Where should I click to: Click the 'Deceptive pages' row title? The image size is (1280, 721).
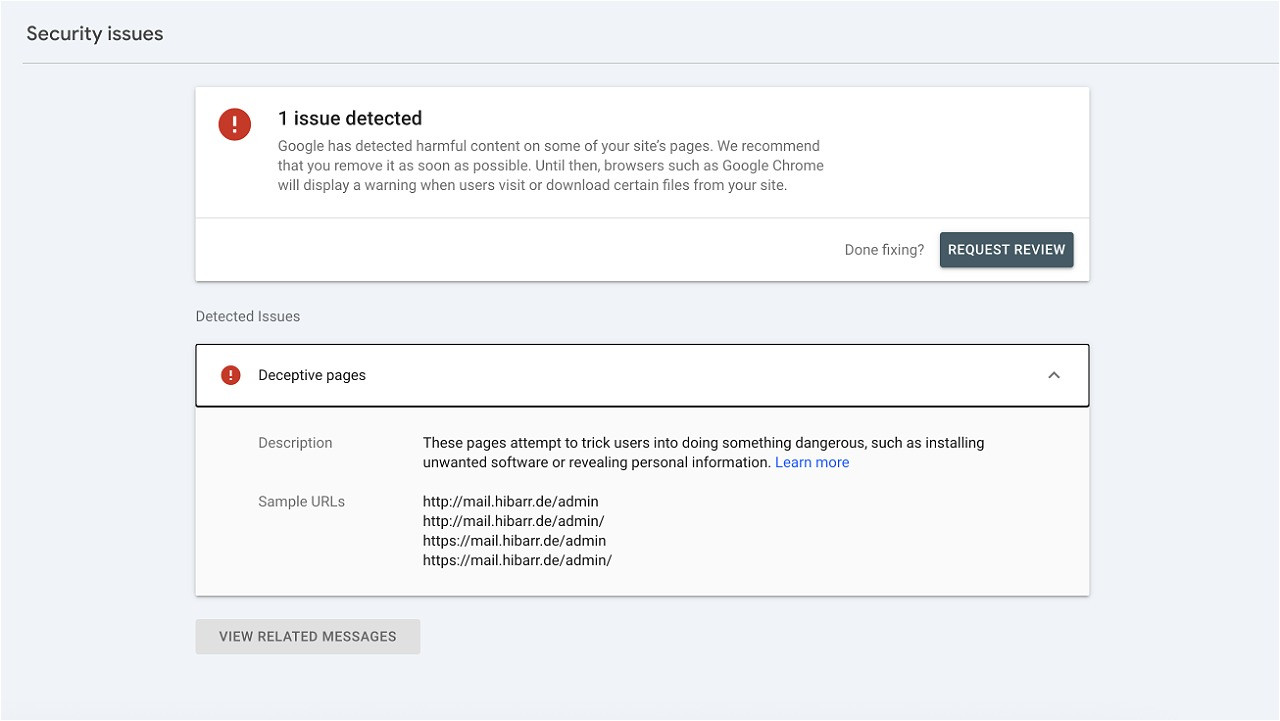(x=312, y=375)
